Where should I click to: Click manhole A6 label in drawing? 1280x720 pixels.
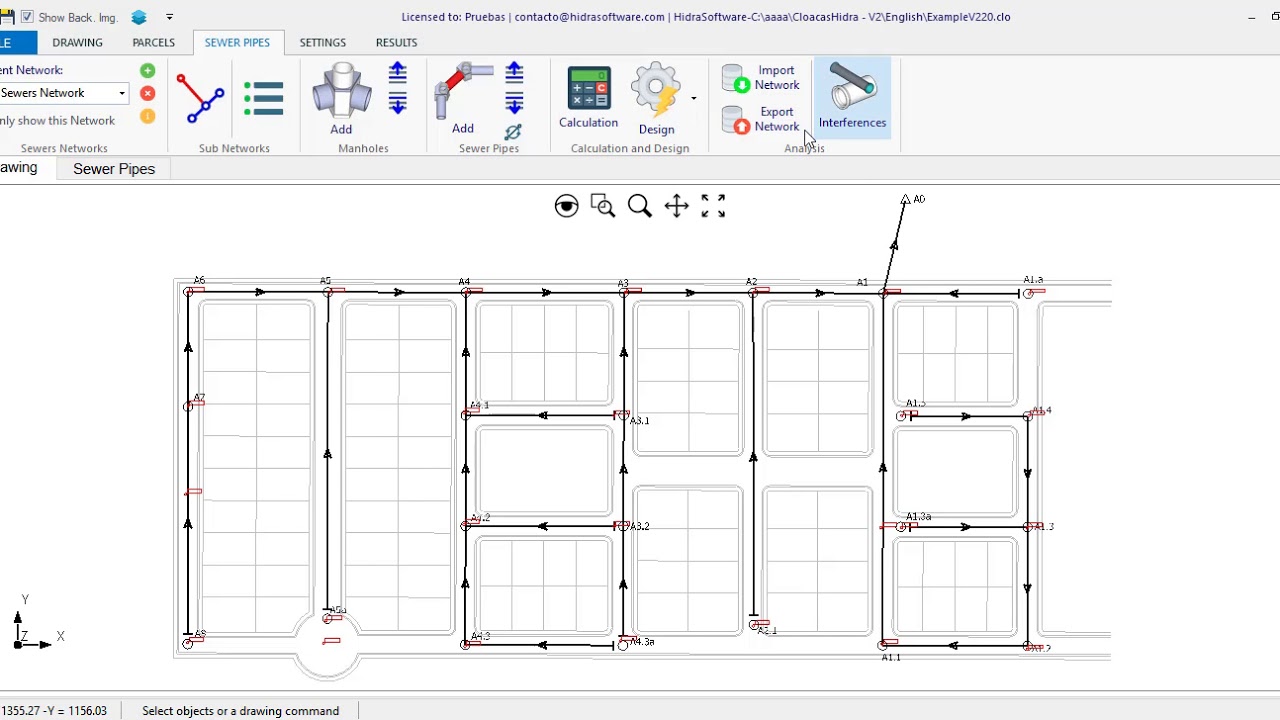point(199,281)
